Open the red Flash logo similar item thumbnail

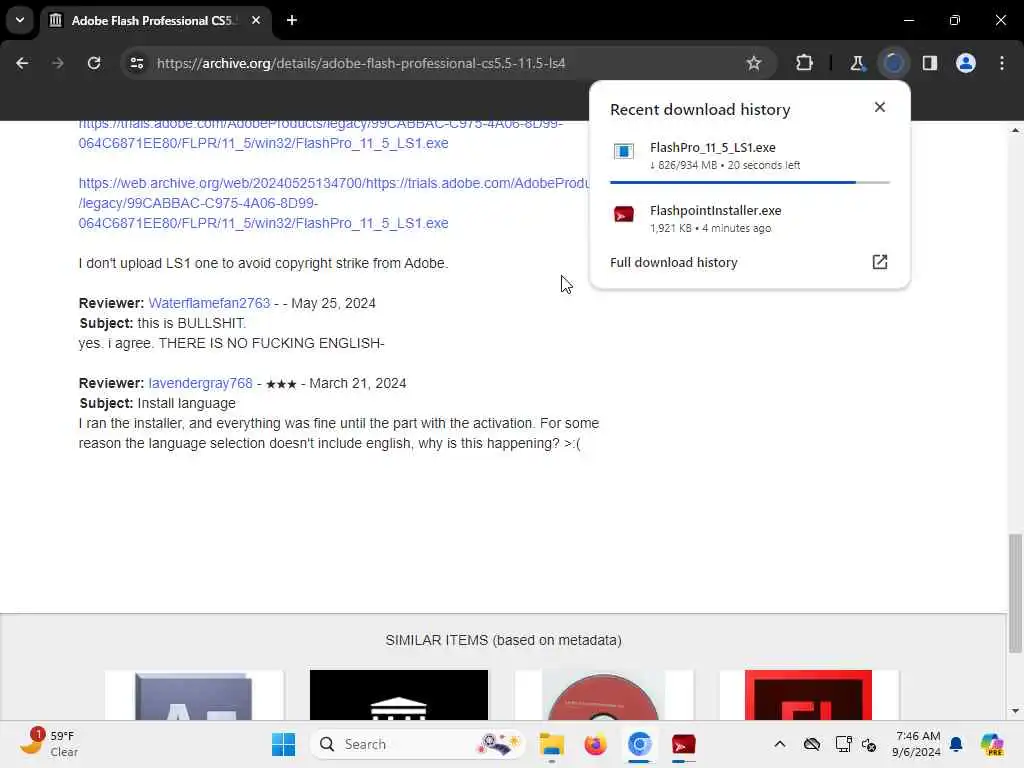click(808, 695)
